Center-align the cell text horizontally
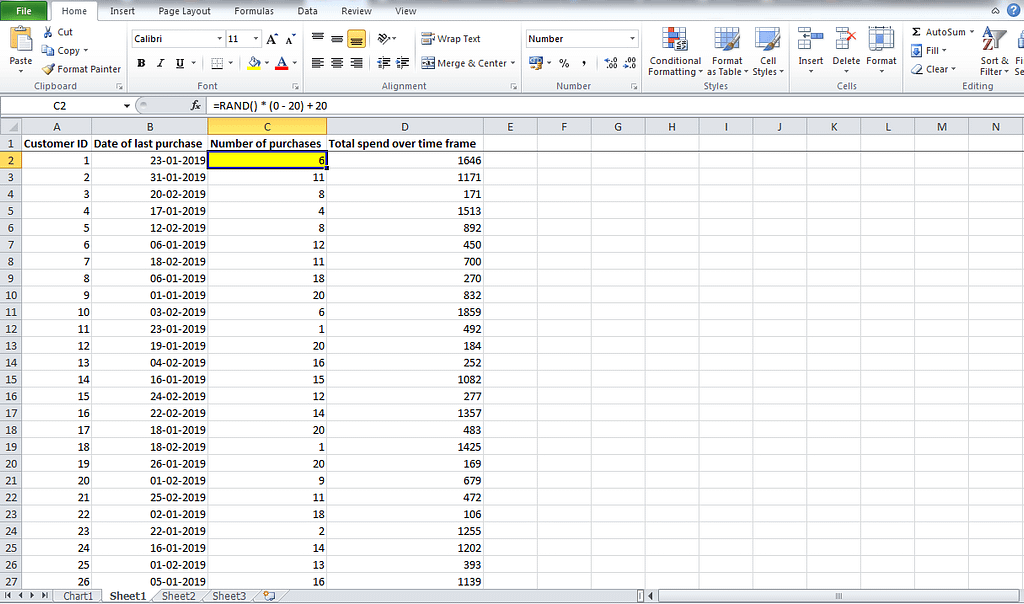This screenshot has height=604, width=1024. click(x=337, y=63)
